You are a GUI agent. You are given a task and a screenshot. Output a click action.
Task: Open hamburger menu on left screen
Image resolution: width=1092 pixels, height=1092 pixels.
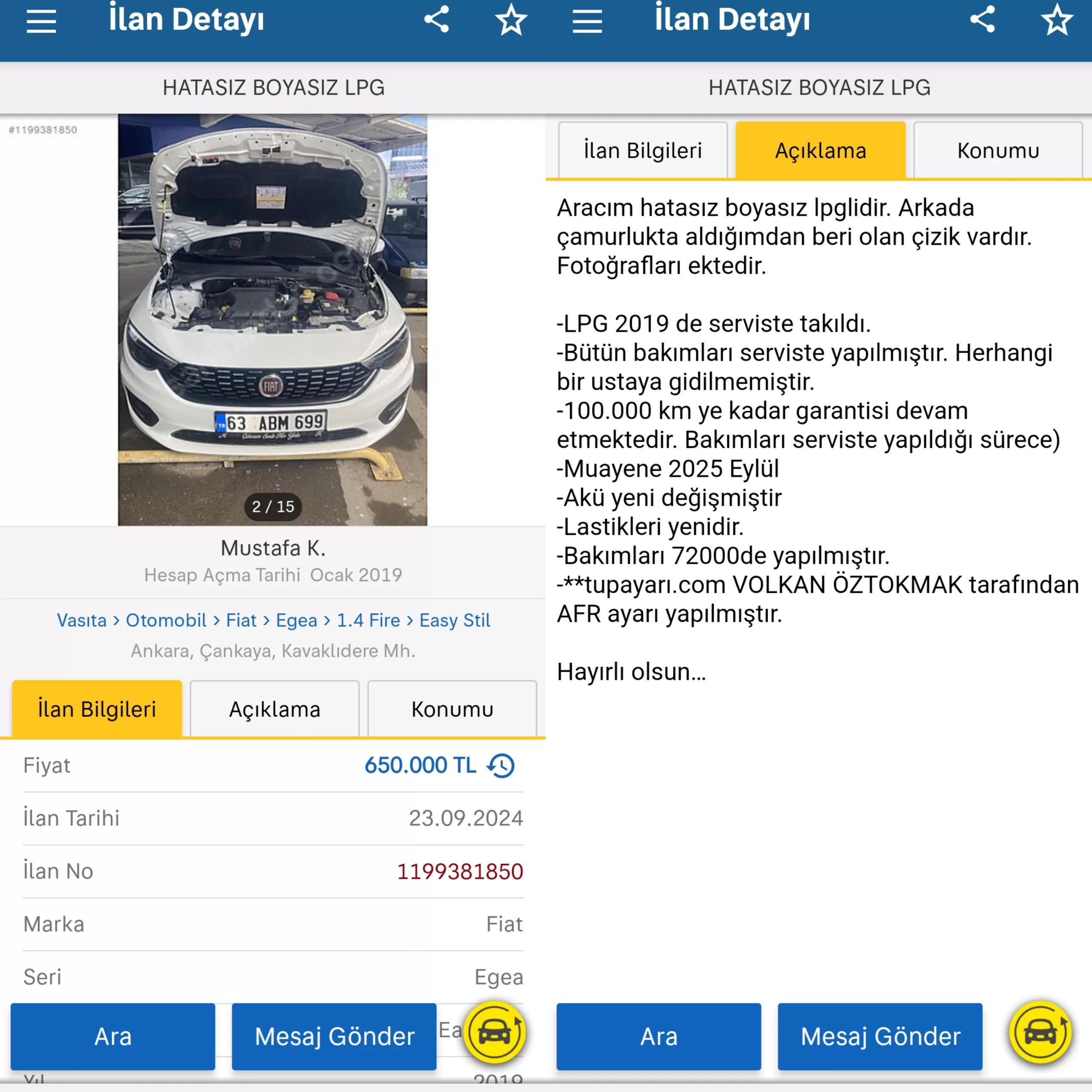(x=41, y=21)
